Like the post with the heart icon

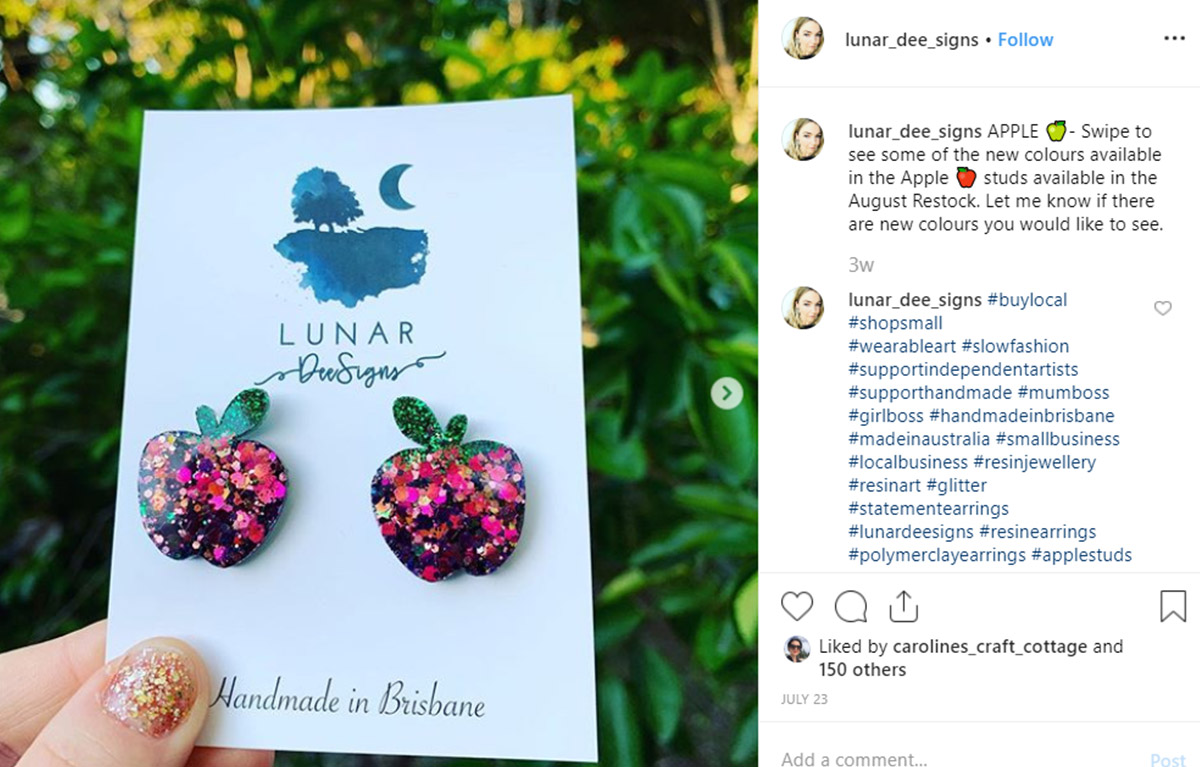pyautogui.click(x=797, y=606)
